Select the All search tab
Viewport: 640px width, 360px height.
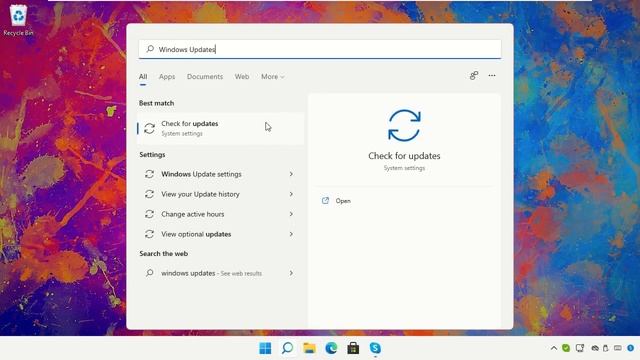click(x=143, y=77)
